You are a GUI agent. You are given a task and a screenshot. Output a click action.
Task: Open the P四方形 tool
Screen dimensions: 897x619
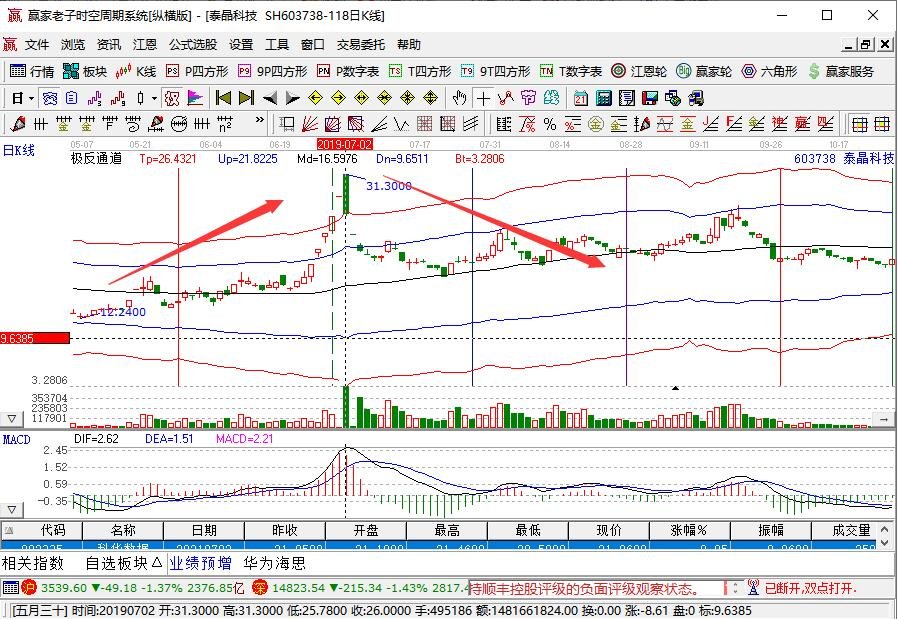pos(197,72)
